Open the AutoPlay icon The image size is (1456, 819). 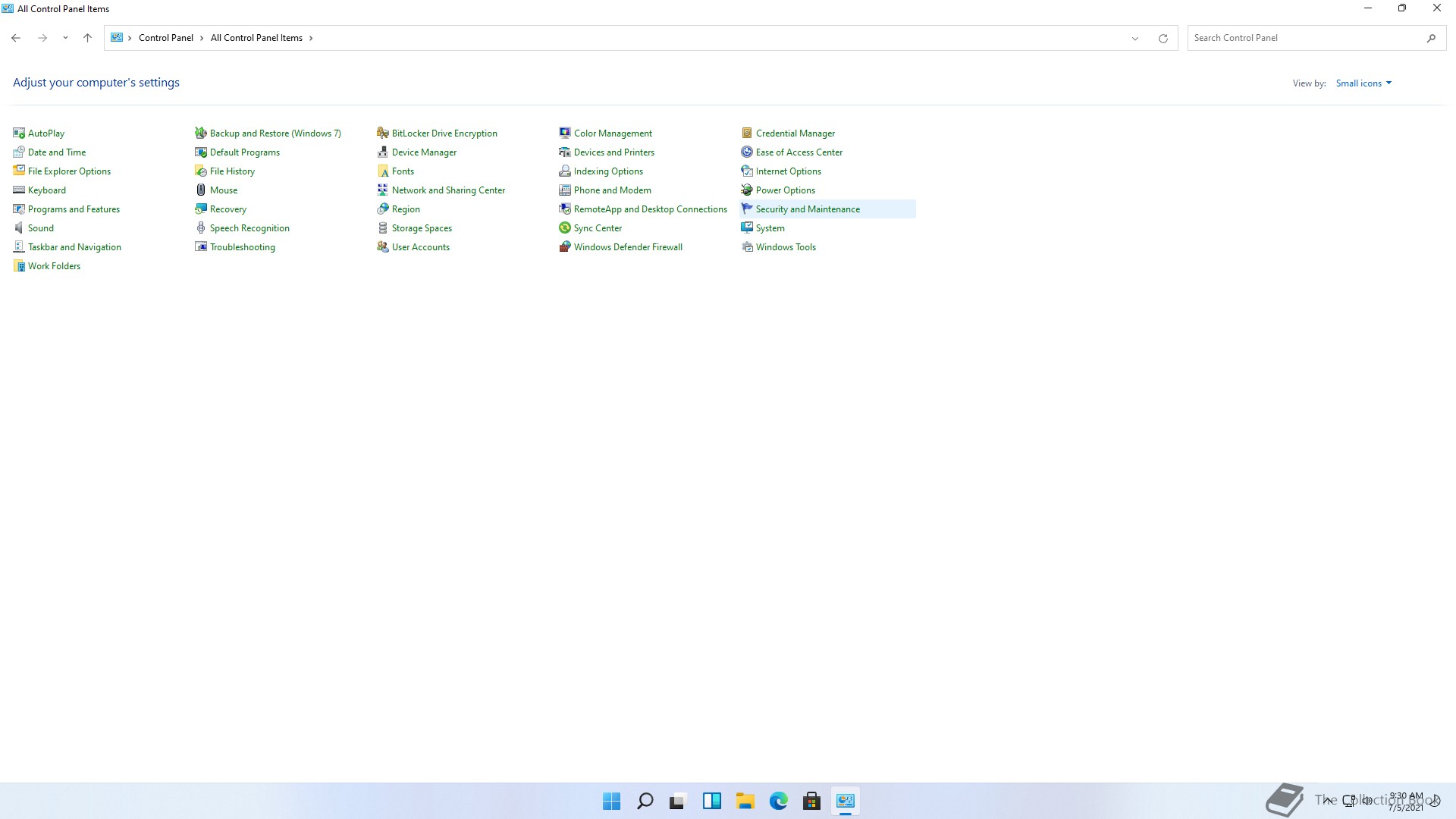click(19, 133)
